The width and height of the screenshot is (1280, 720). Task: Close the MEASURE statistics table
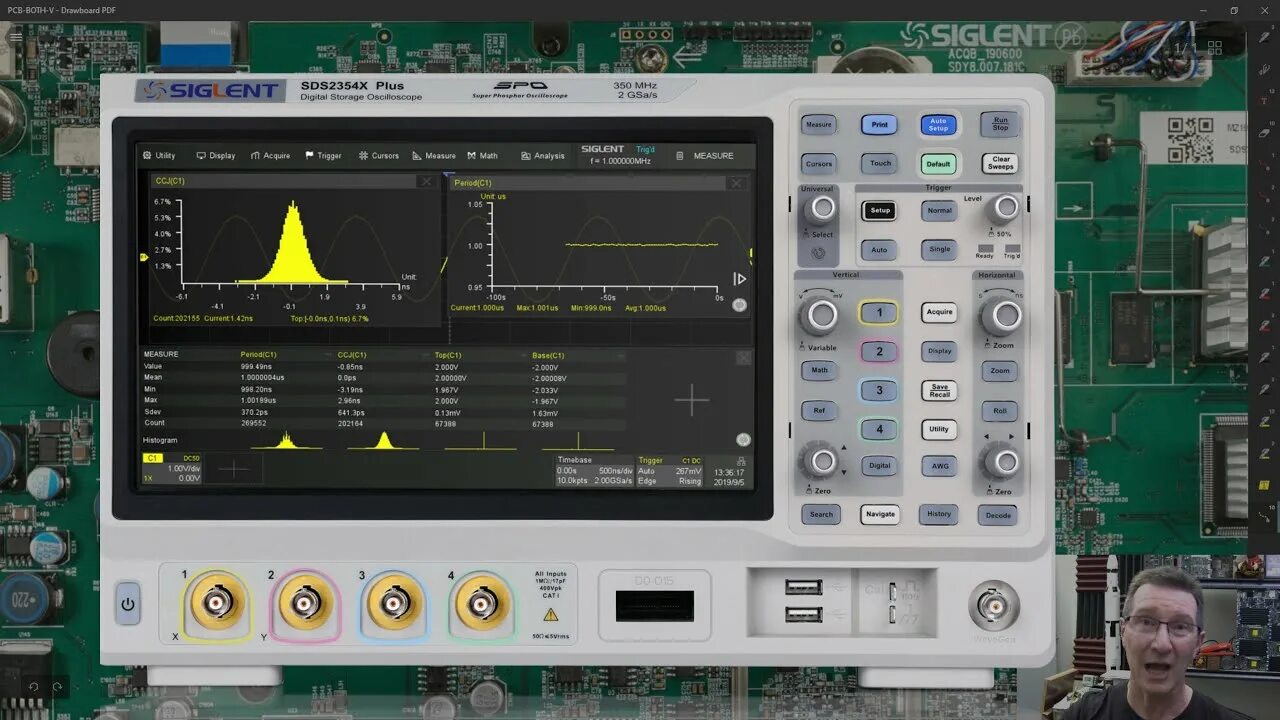coord(743,357)
